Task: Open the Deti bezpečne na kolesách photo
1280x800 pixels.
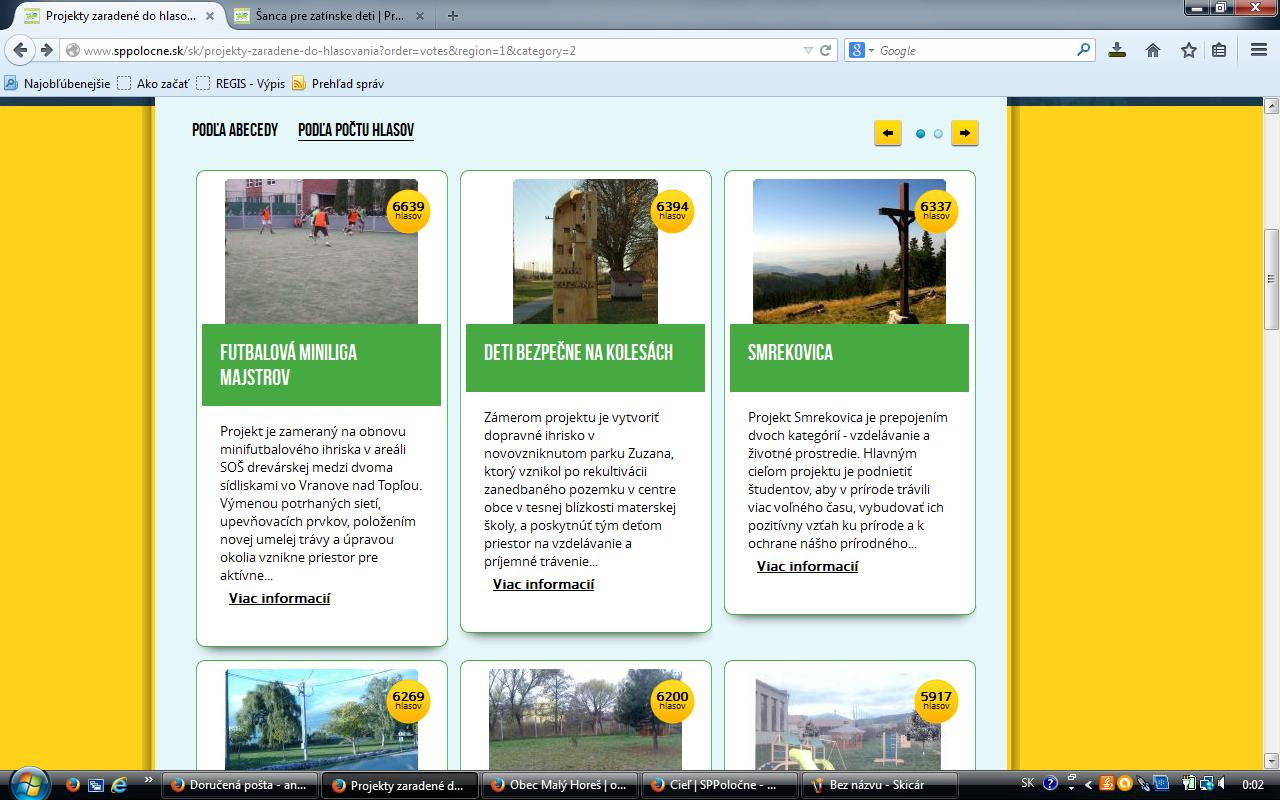Action: click(x=585, y=251)
